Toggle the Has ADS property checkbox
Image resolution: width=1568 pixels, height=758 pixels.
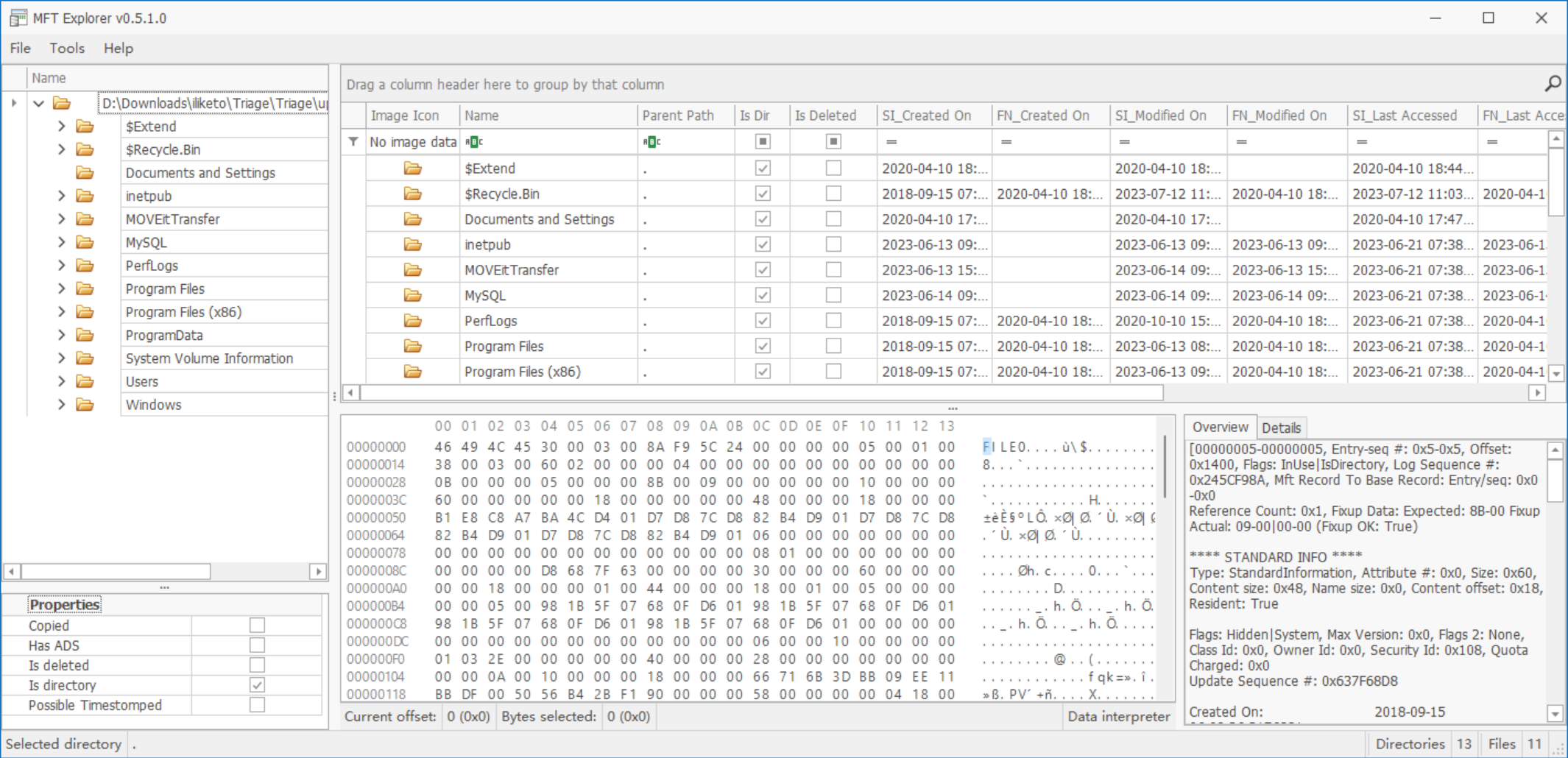point(257,645)
